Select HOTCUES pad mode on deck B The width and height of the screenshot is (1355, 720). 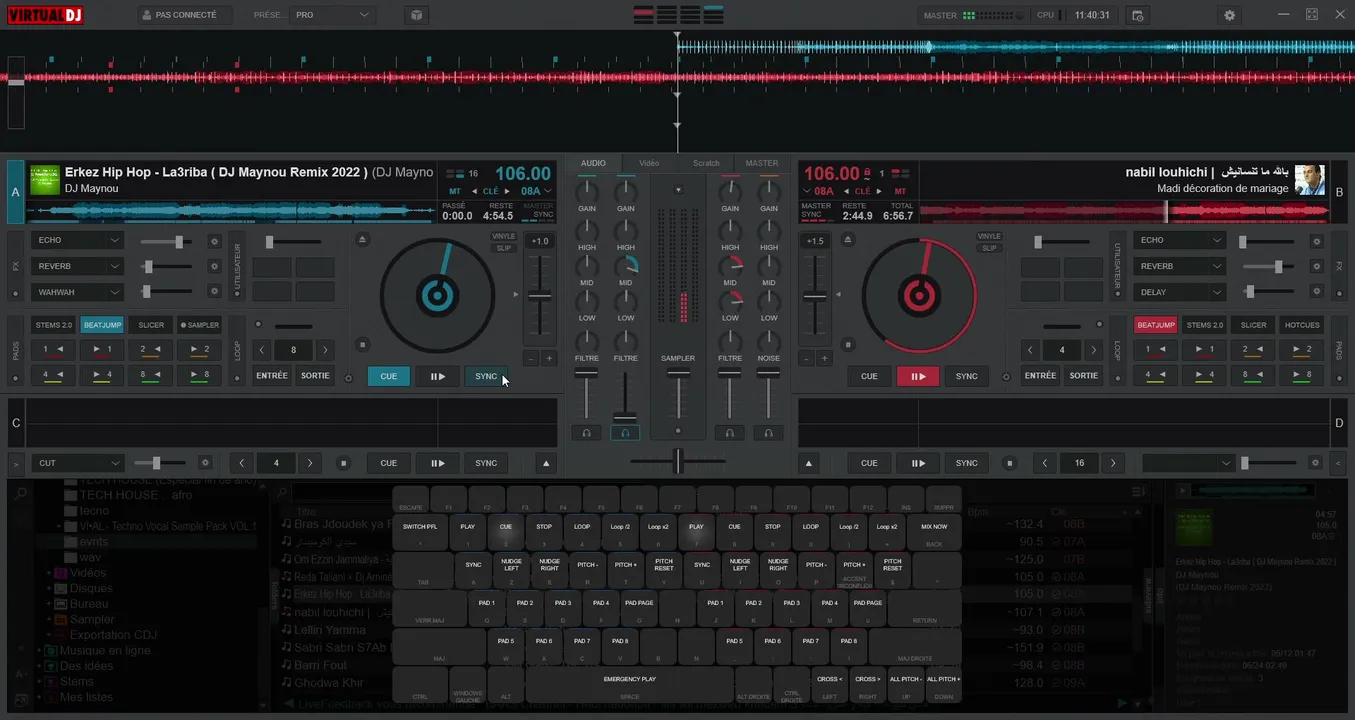coord(1302,325)
